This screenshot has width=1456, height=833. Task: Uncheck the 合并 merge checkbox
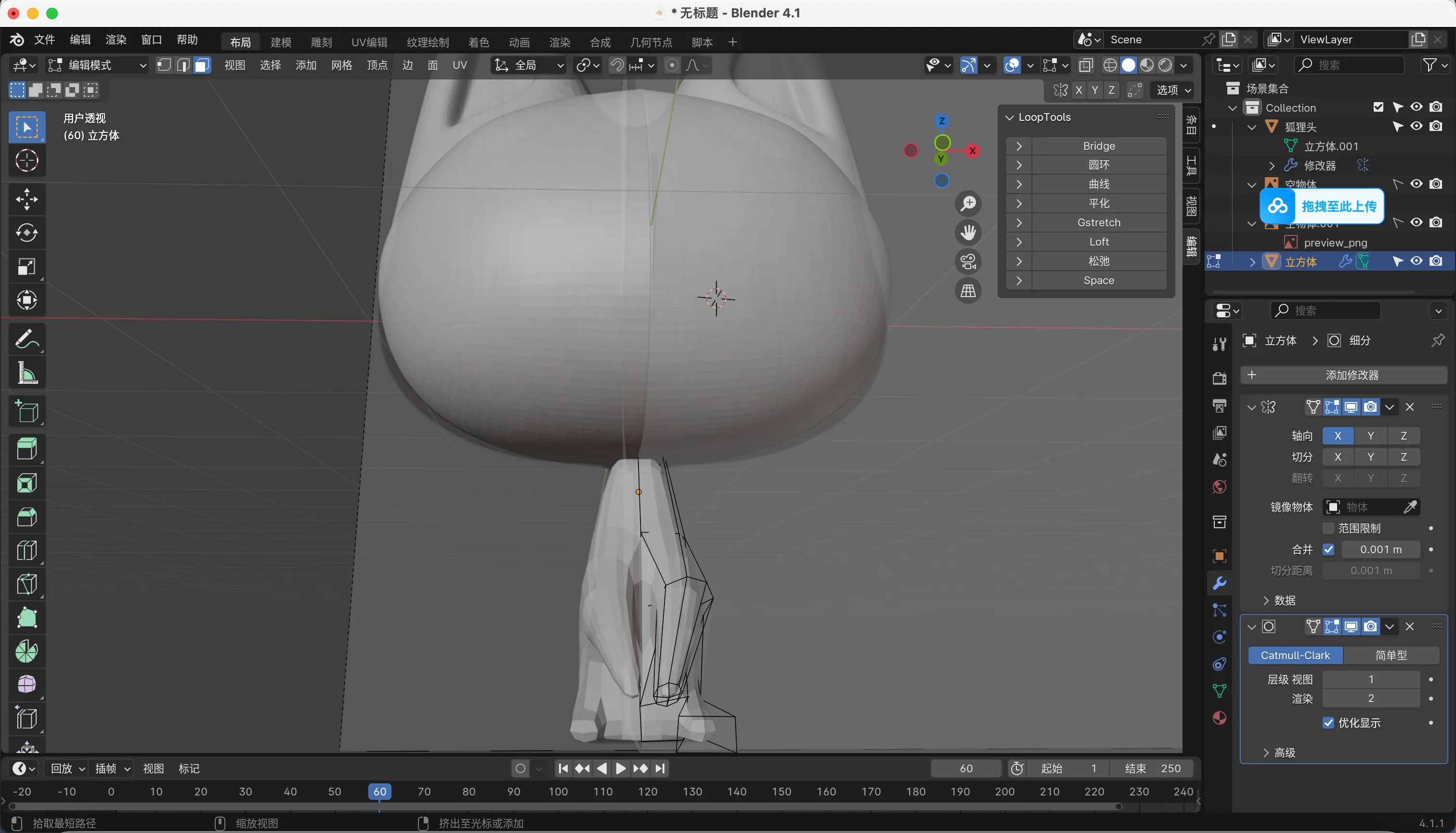point(1328,549)
